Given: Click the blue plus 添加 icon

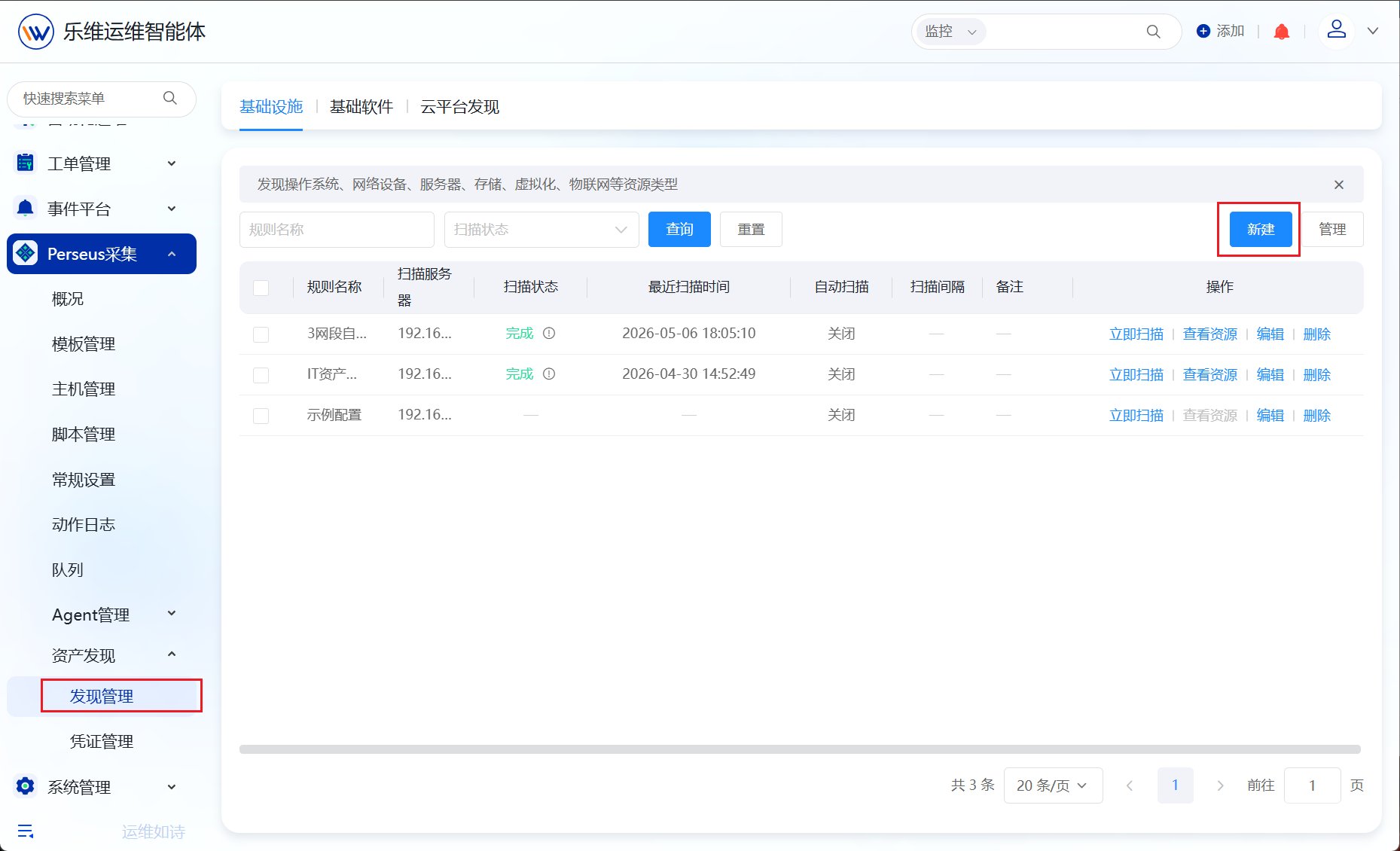Looking at the screenshot, I should 1203,31.
